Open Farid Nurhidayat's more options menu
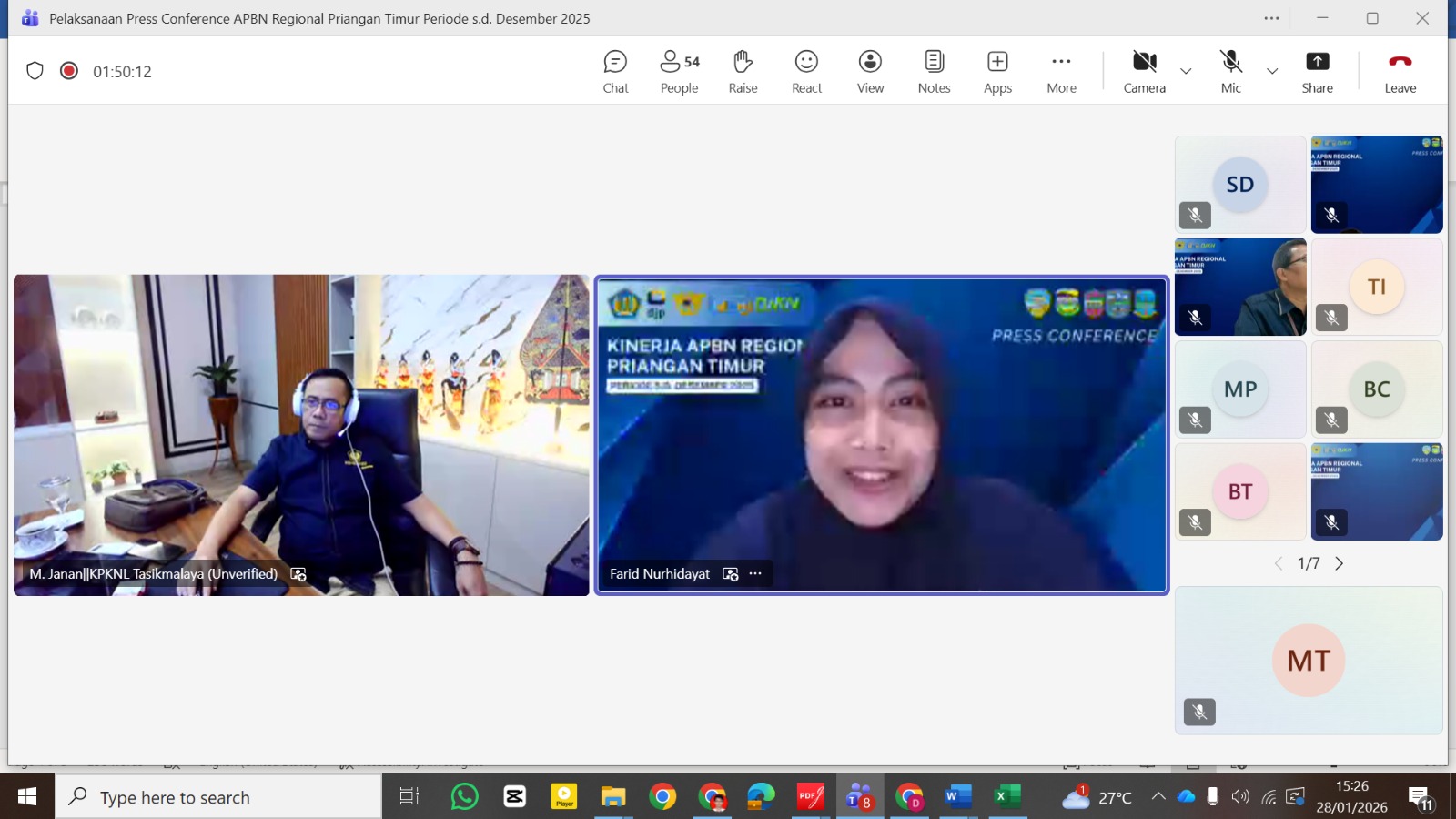This screenshot has width=1456, height=819. coord(755,573)
